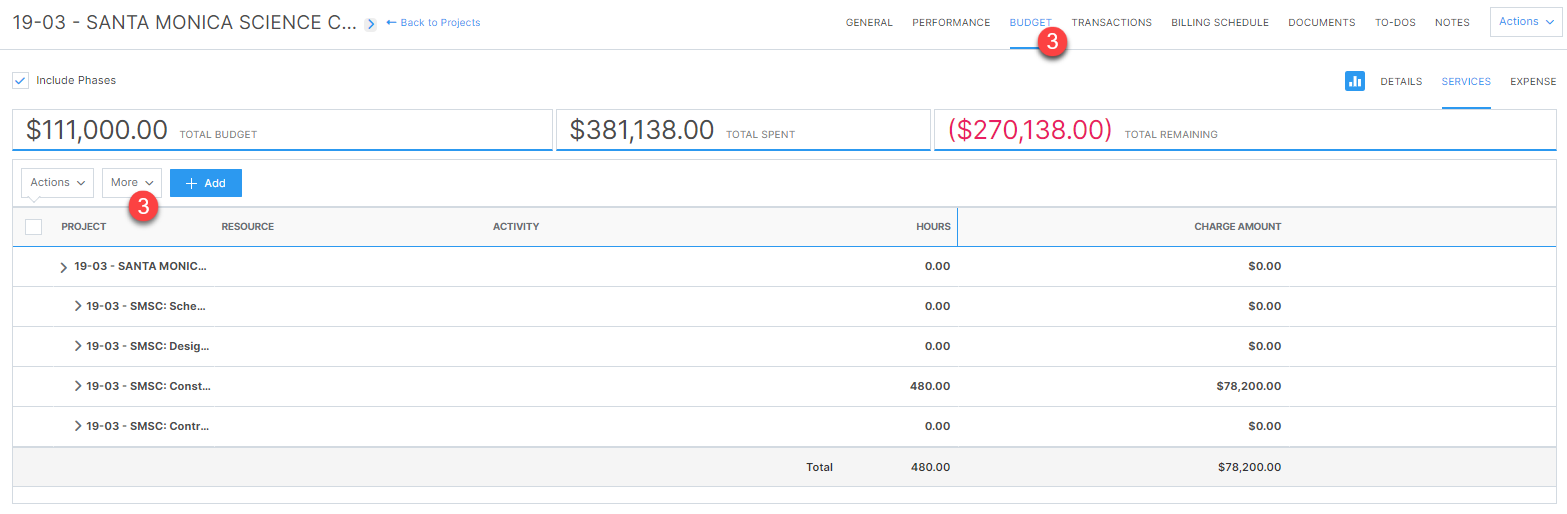Follow the Back to Projects link
The image size is (1567, 514).
click(433, 23)
